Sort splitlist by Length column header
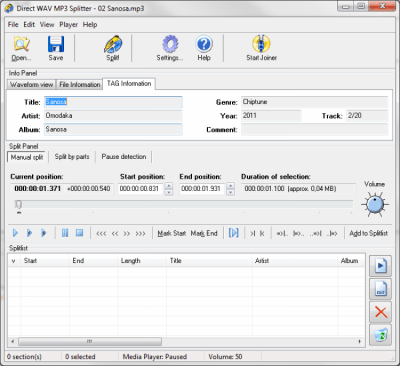This screenshot has height=366, width=400. tap(142, 261)
